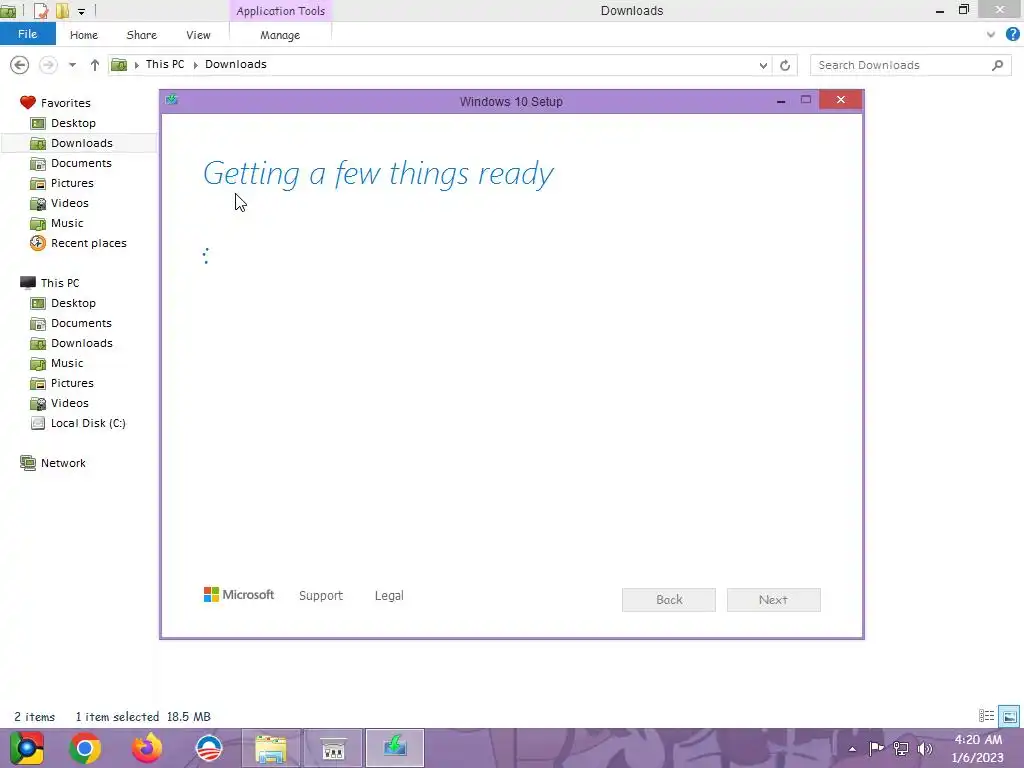Screen dimensions: 1024x768
Task: Click the Forward navigation arrow in Explorer
Action: [x=48, y=65]
